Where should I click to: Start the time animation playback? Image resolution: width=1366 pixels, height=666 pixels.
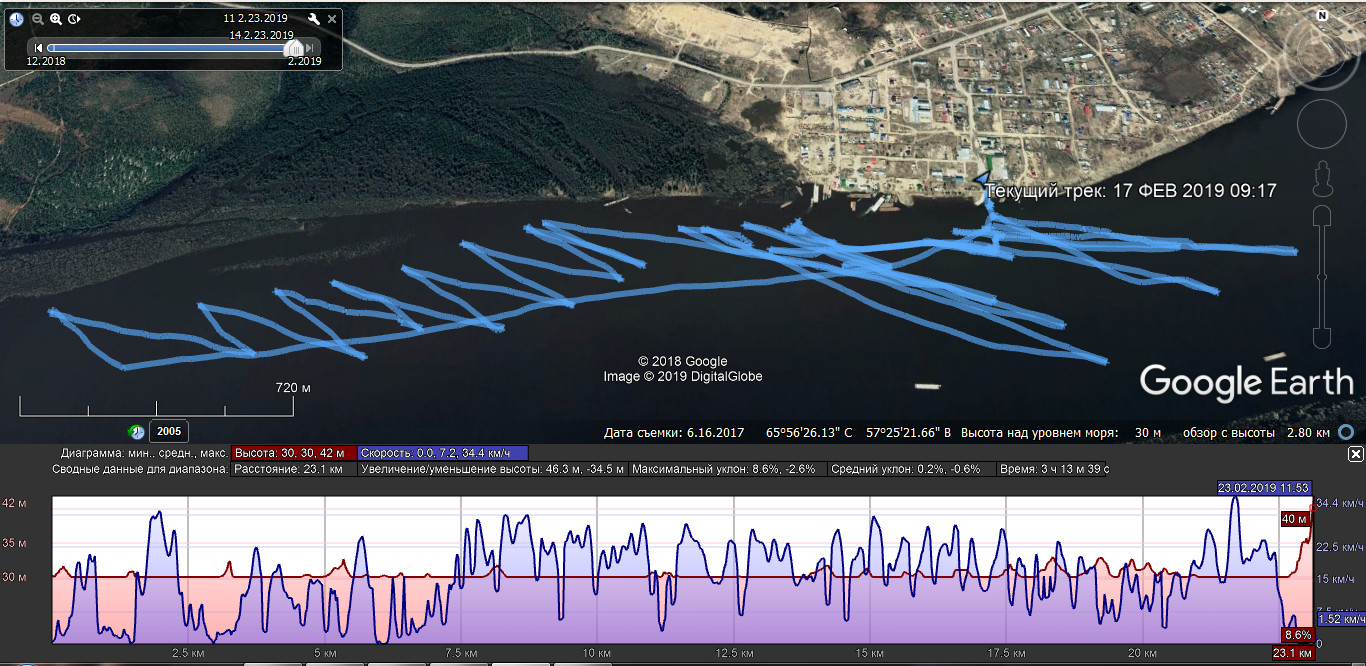click(x=75, y=19)
